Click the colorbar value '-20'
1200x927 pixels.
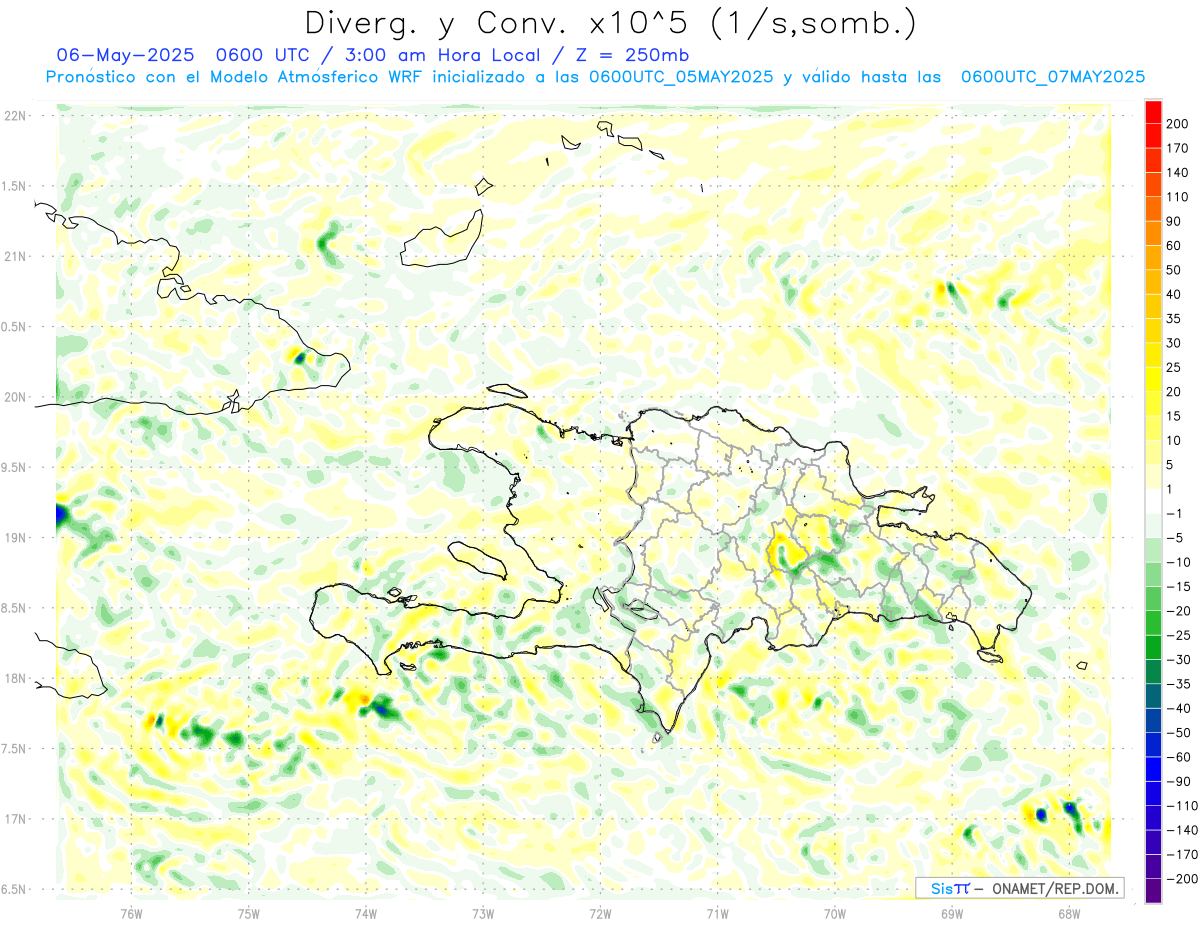click(x=1179, y=612)
